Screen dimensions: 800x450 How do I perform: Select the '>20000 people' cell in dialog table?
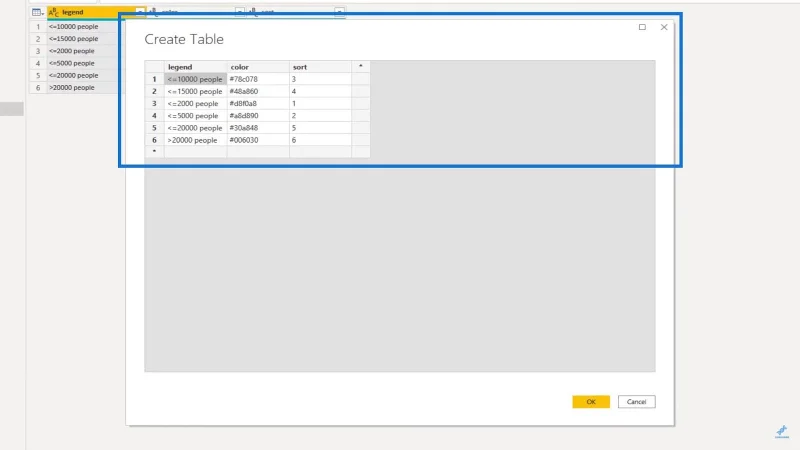[x=195, y=140]
